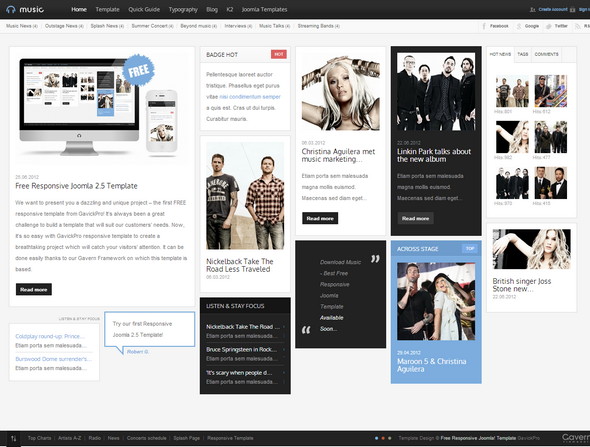Open the Interviews category link
The image size is (590, 447).
(238, 26)
